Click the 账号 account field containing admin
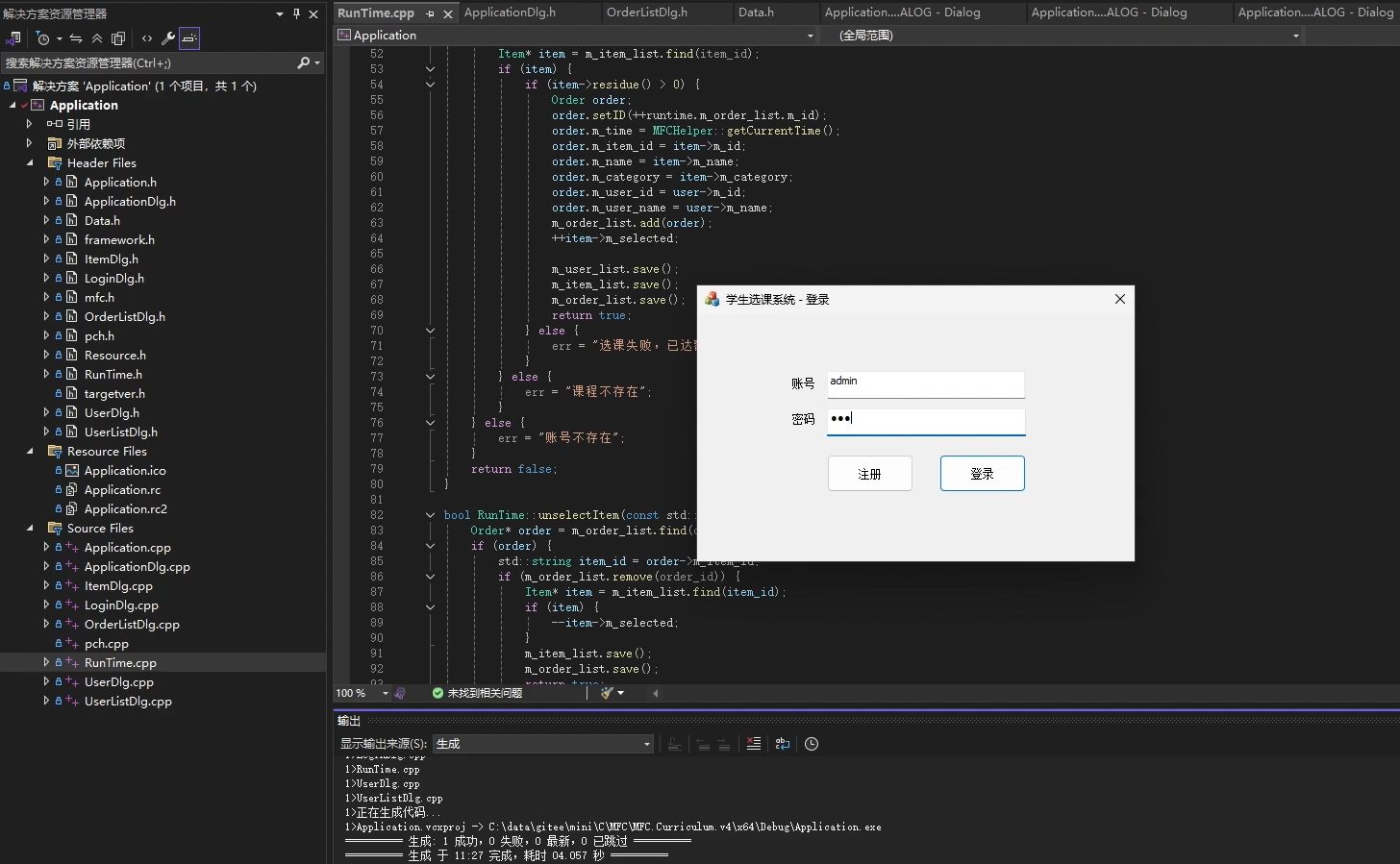Screen dimensions: 1400x864 pos(926,384)
